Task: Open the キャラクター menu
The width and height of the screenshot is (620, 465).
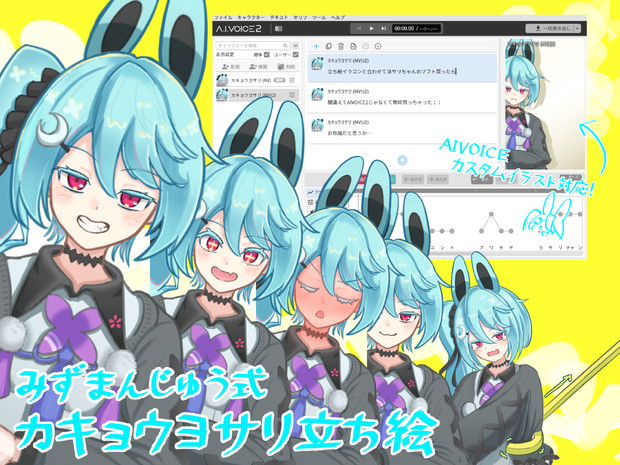Action: point(251,18)
